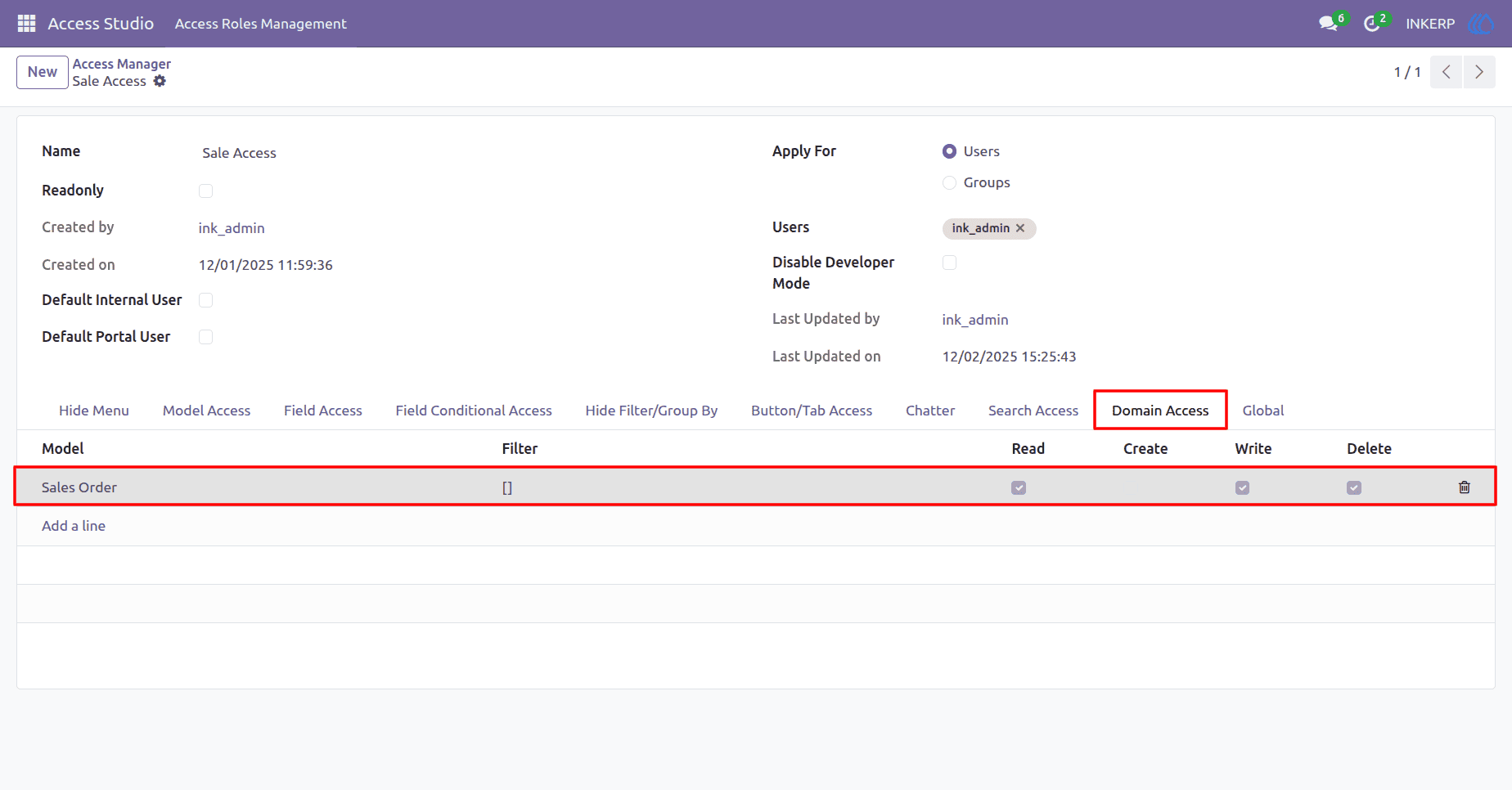This screenshot has height=790, width=1512.
Task: Click the user avatar logo icon
Action: coord(1481,24)
